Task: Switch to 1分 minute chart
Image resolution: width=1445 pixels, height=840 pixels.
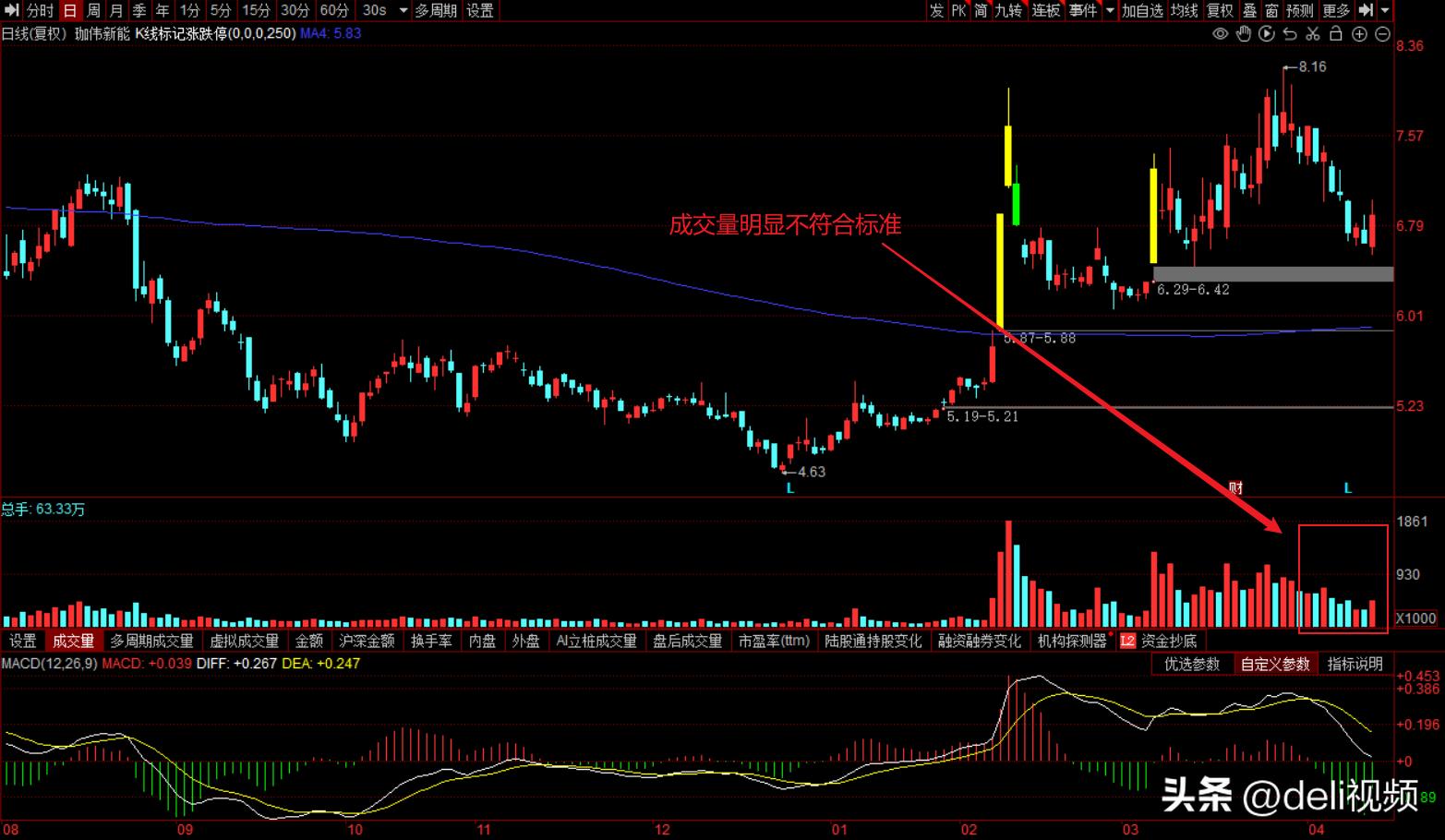Action: [189, 10]
